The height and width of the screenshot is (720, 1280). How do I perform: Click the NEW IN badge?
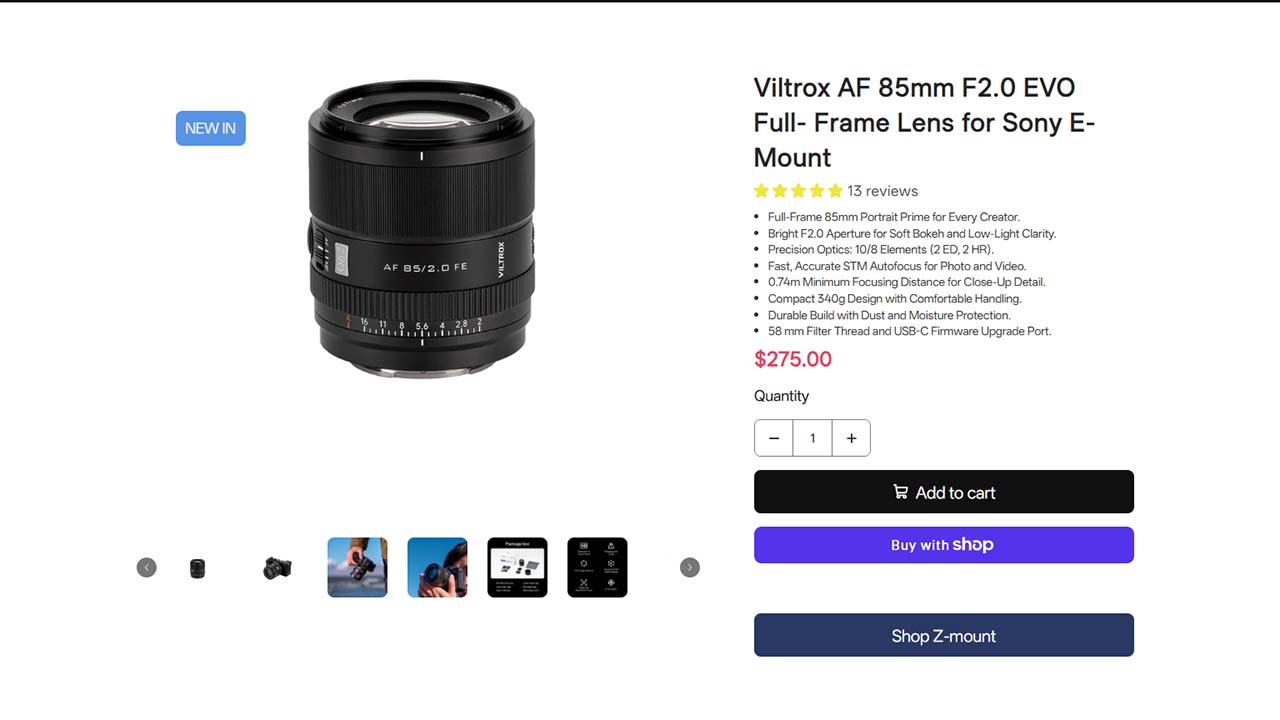(211, 128)
